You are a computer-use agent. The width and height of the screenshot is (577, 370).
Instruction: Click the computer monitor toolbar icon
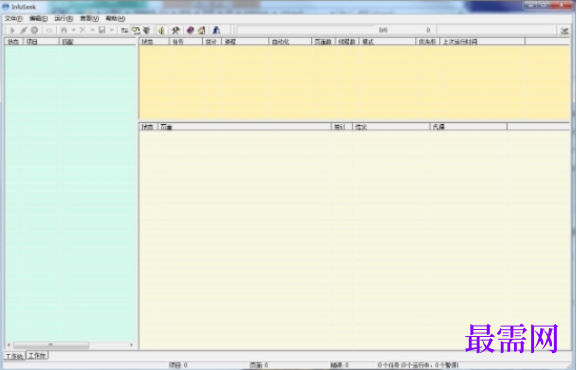click(x=136, y=30)
